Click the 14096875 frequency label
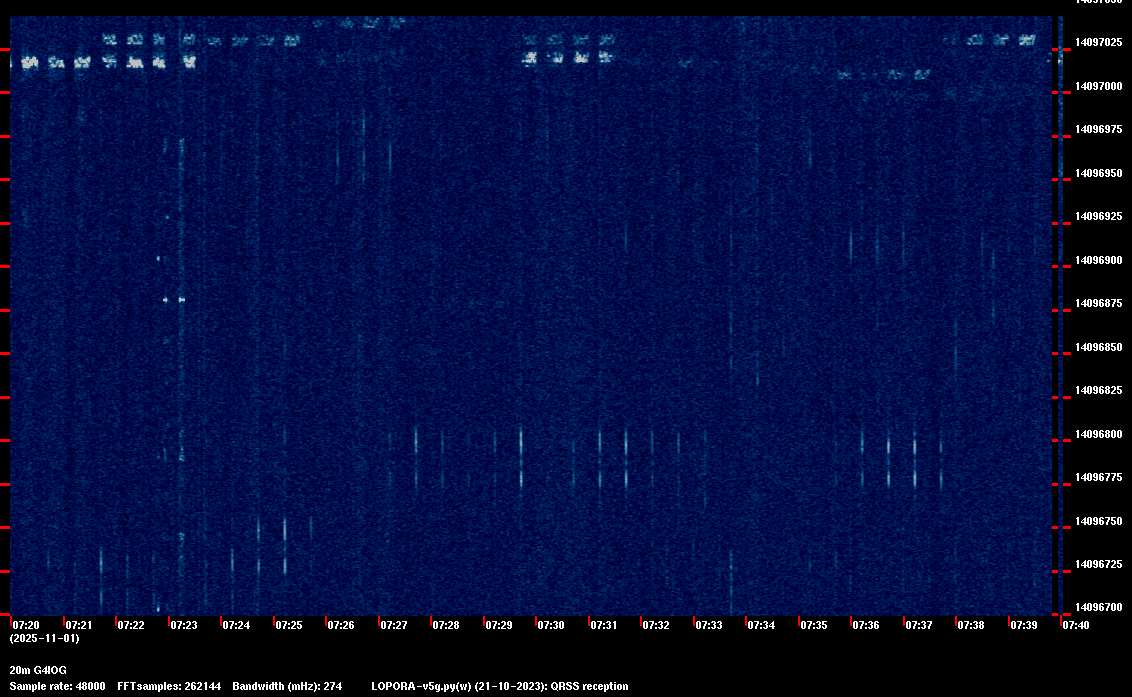 (x=1098, y=303)
